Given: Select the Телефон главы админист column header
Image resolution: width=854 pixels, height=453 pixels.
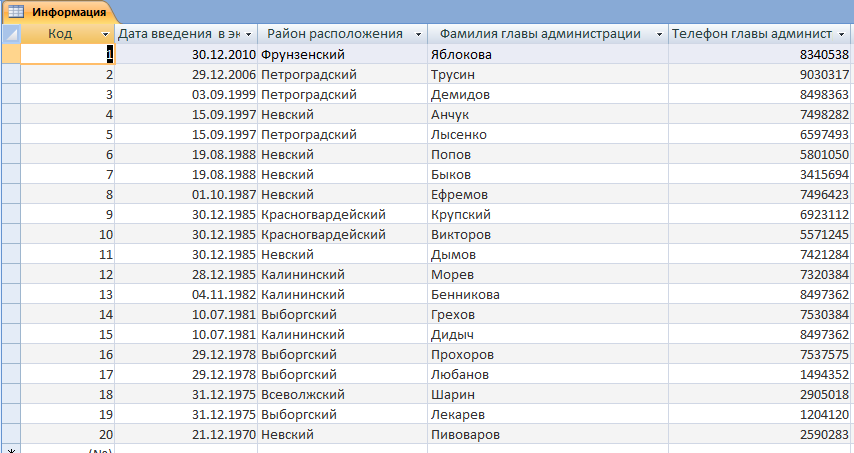Looking at the screenshot, I should [759, 34].
